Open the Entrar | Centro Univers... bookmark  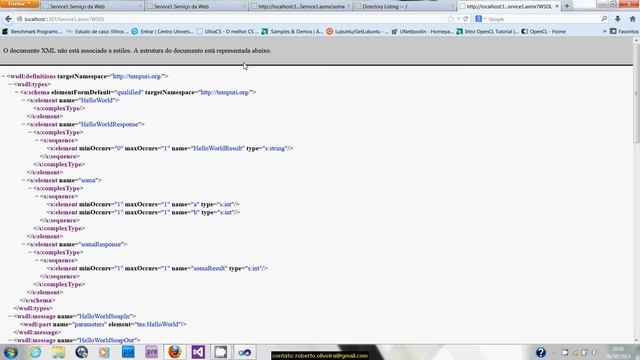162,31
